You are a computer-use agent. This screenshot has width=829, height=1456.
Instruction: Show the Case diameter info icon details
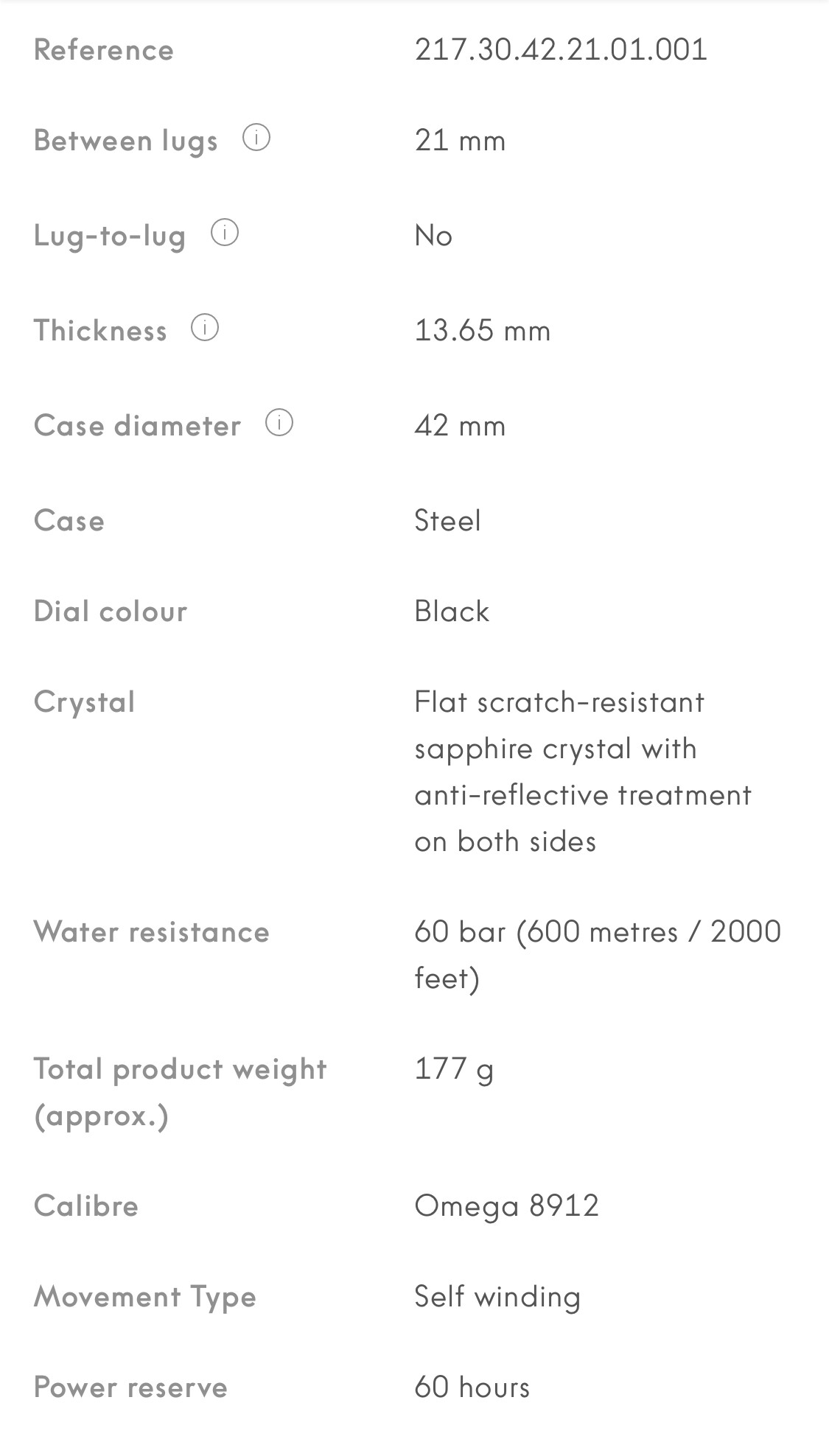(x=279, y=423)
